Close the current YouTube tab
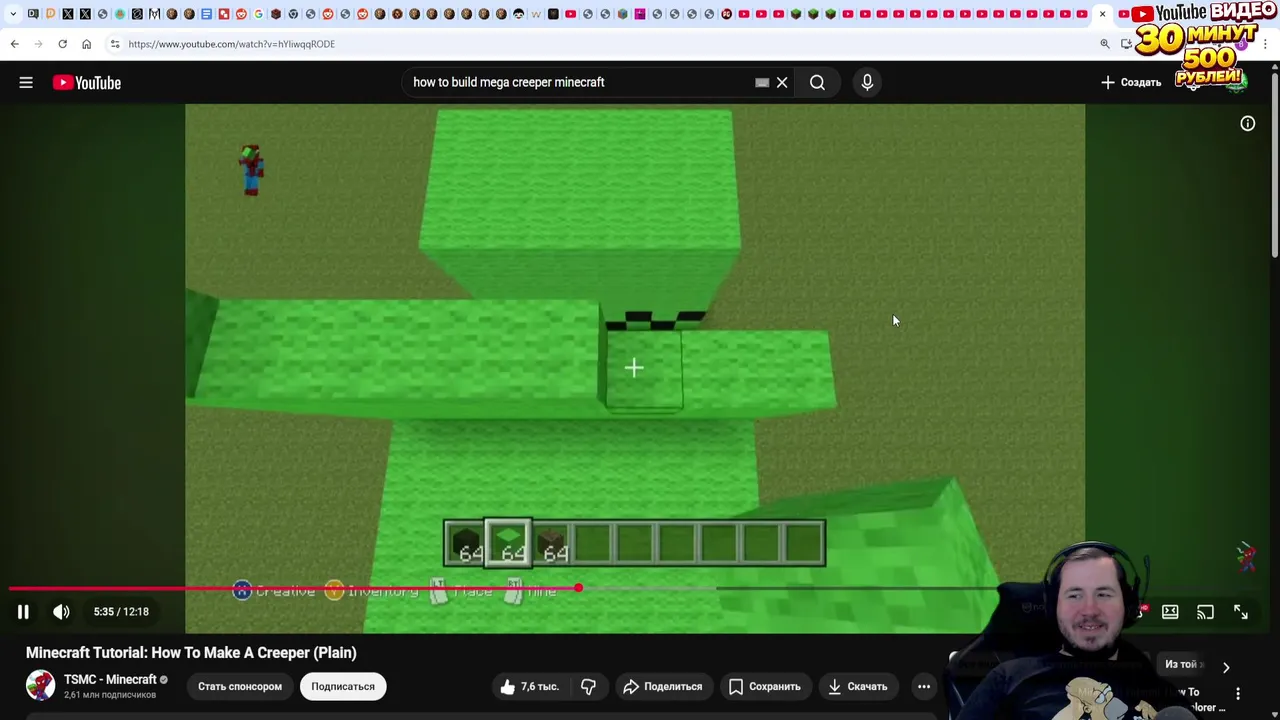 (1103, 14)
